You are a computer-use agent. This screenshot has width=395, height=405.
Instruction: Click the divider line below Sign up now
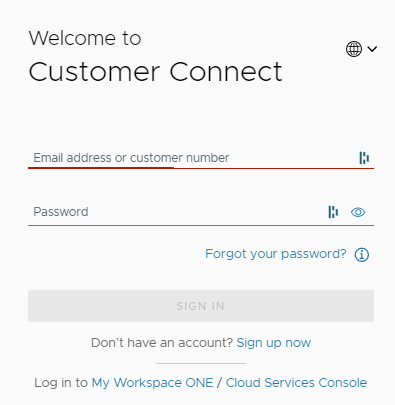201,363
